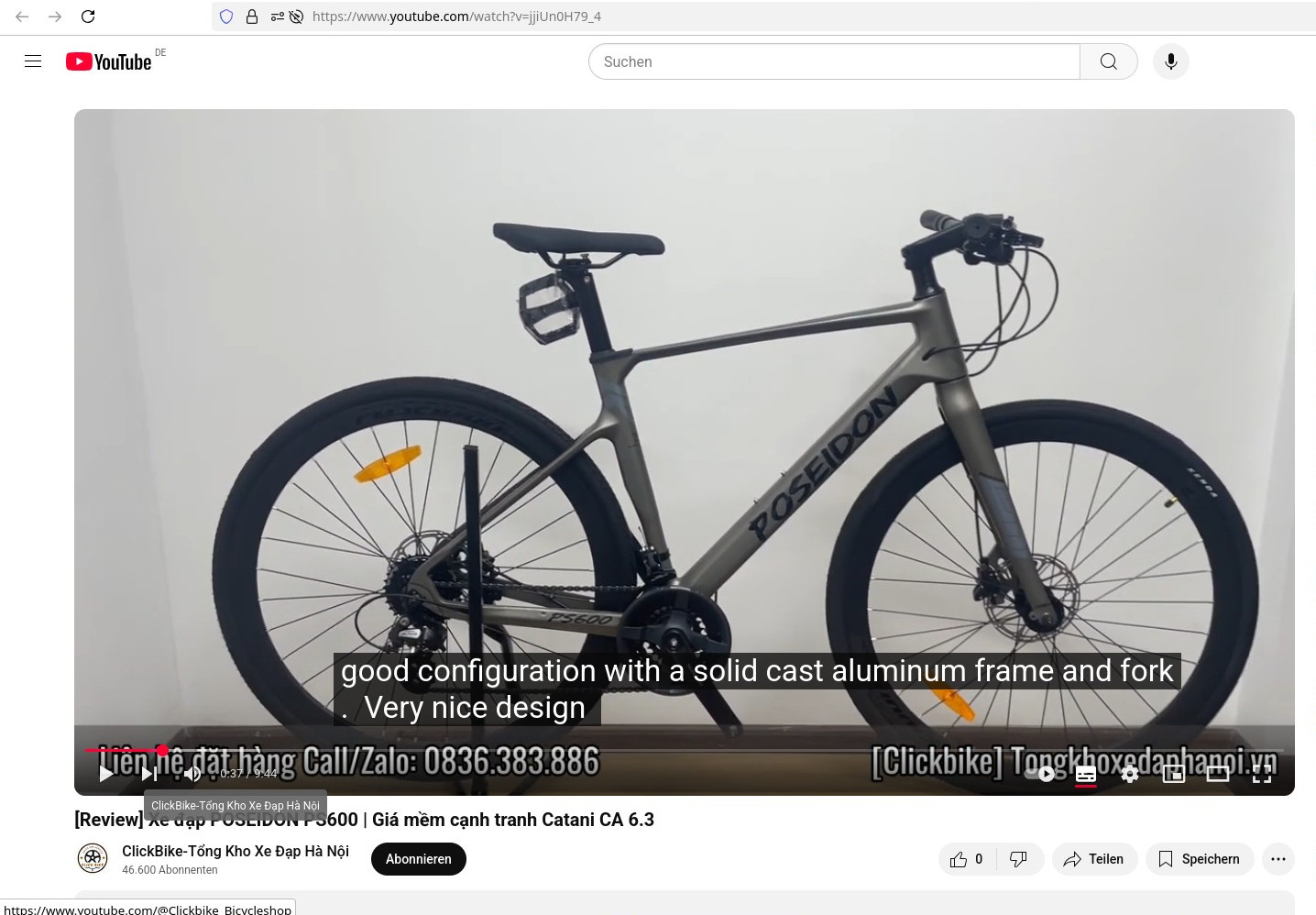Subscribe with the Abonnieren button
The height and width of the screenshot is (915, 1316).
pos(419,859)
